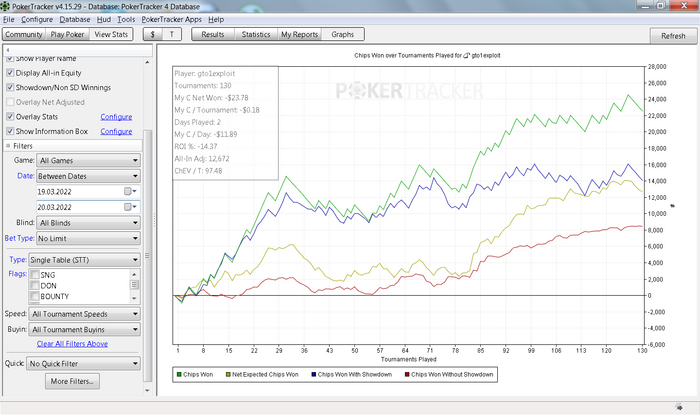
Task: Toggle Show Player Name checkbox
Action: click(10, 59)
